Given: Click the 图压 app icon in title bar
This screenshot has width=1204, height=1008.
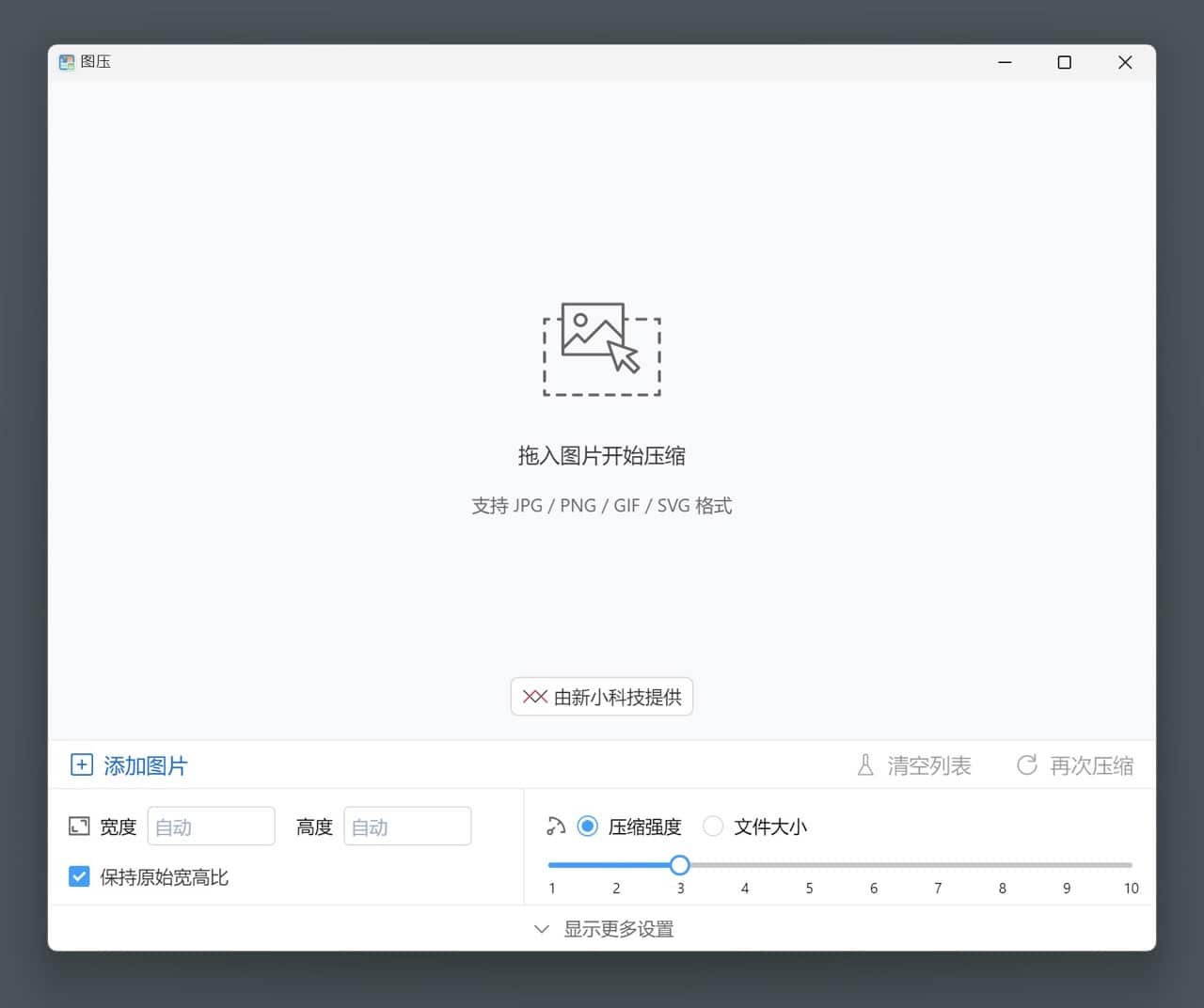Looking at the screenshot, I should click(67, 62).
